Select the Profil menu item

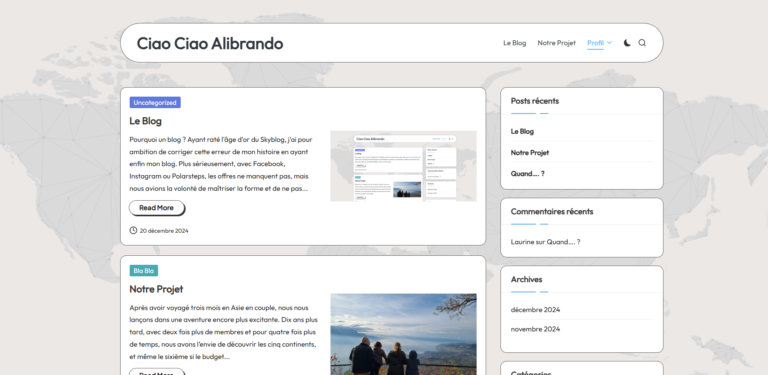click(595, 43)
